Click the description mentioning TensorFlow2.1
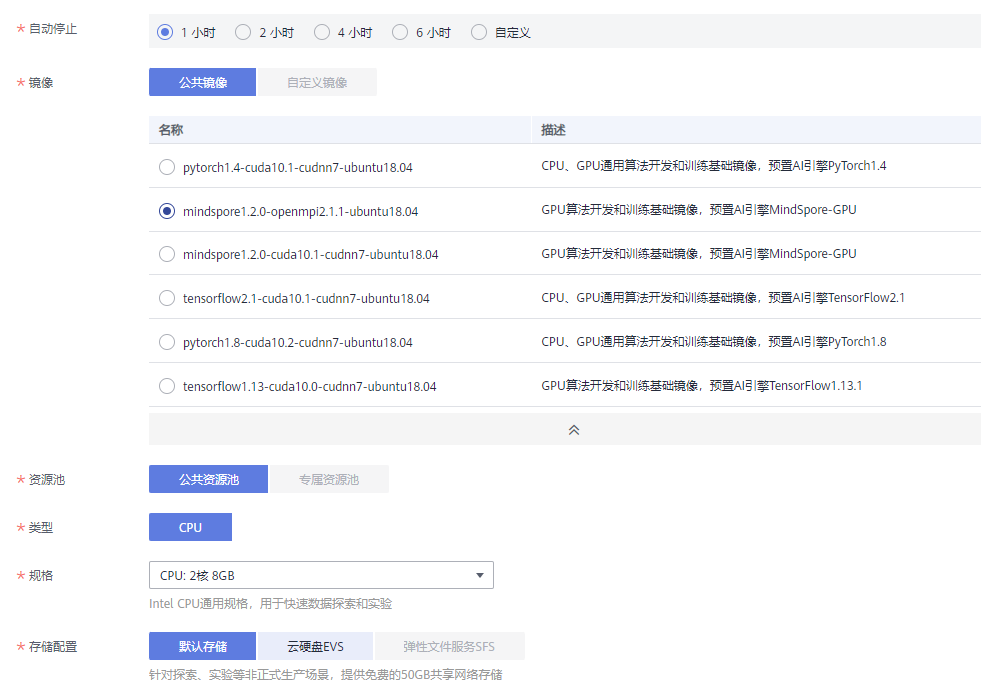Viewport: 981px width, 699px height. 723,298
